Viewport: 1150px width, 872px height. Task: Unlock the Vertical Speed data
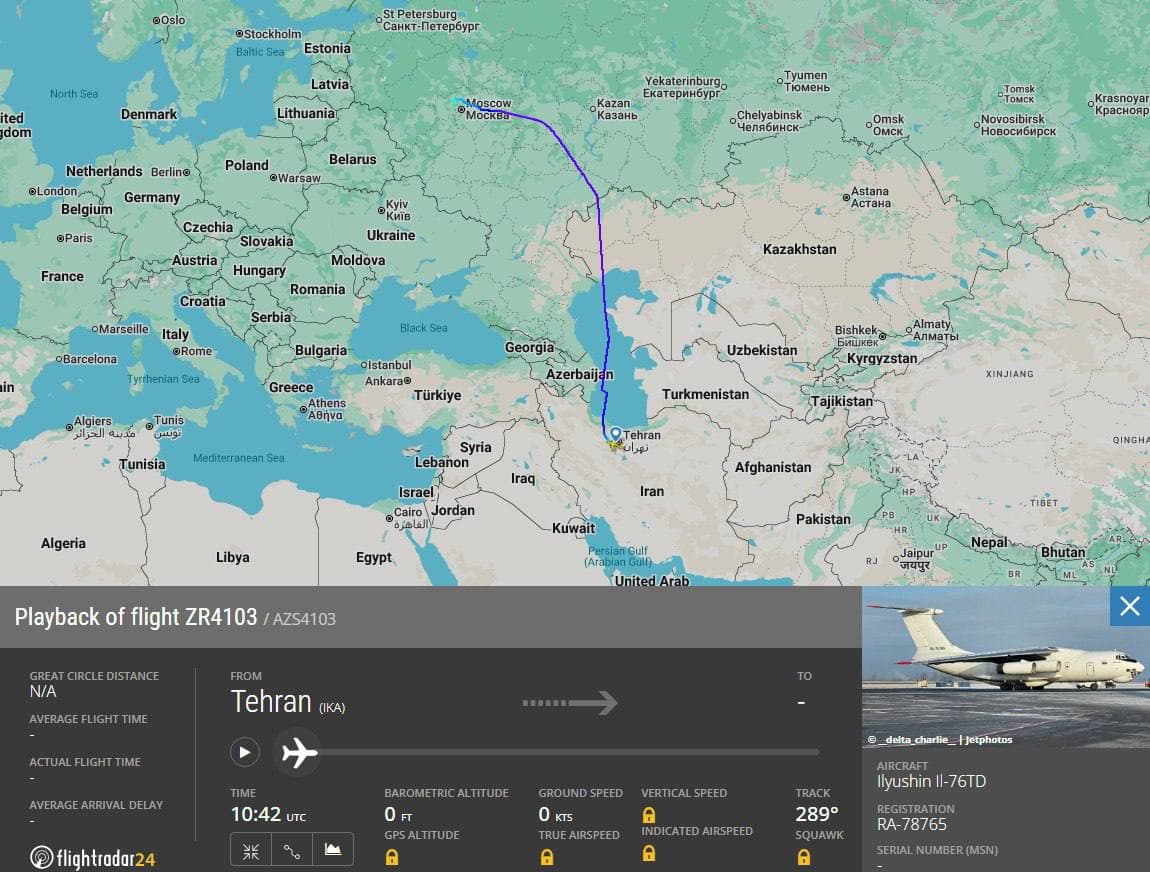tap(650, 815)
